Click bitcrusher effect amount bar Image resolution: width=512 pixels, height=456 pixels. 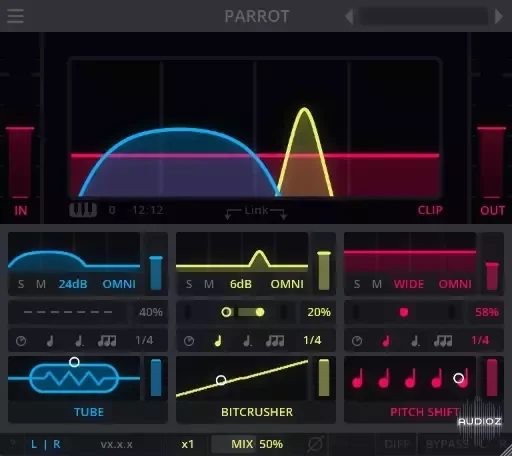[x=324, y=377]
